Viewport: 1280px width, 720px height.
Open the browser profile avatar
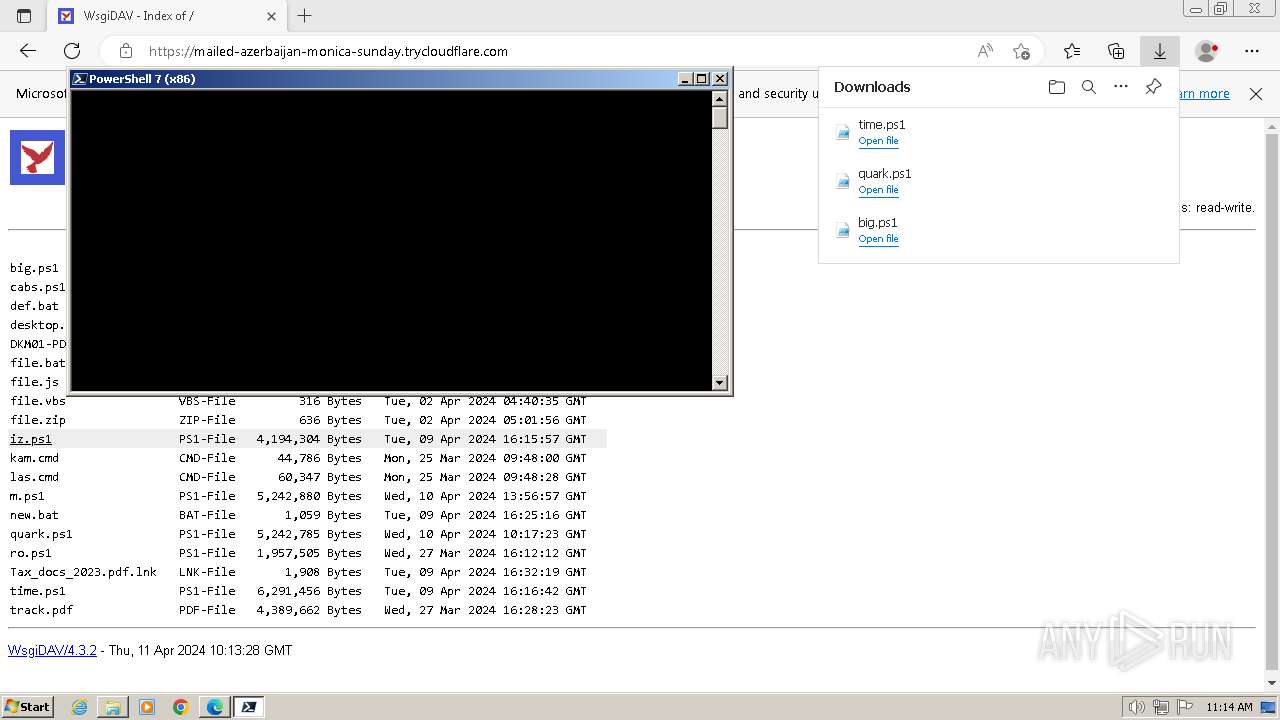[x=1207, y=51]
